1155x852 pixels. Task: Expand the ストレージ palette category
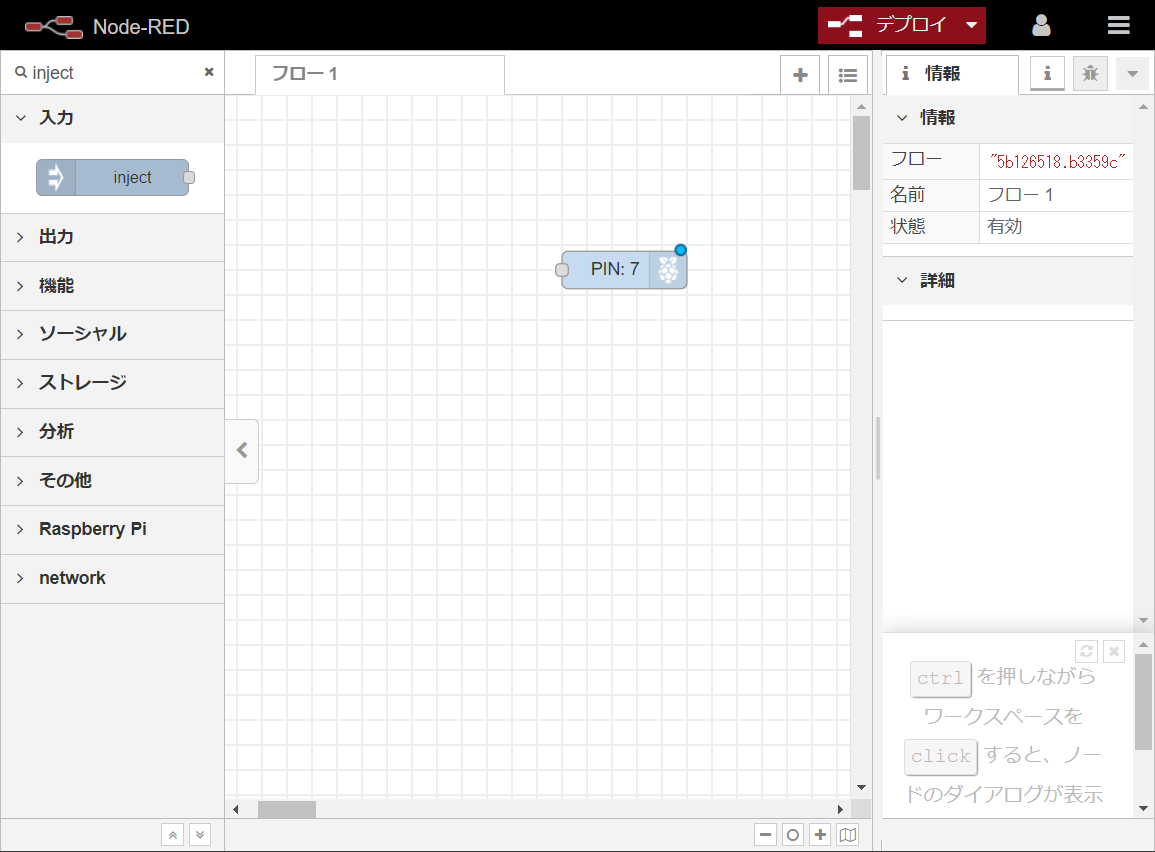113,383
